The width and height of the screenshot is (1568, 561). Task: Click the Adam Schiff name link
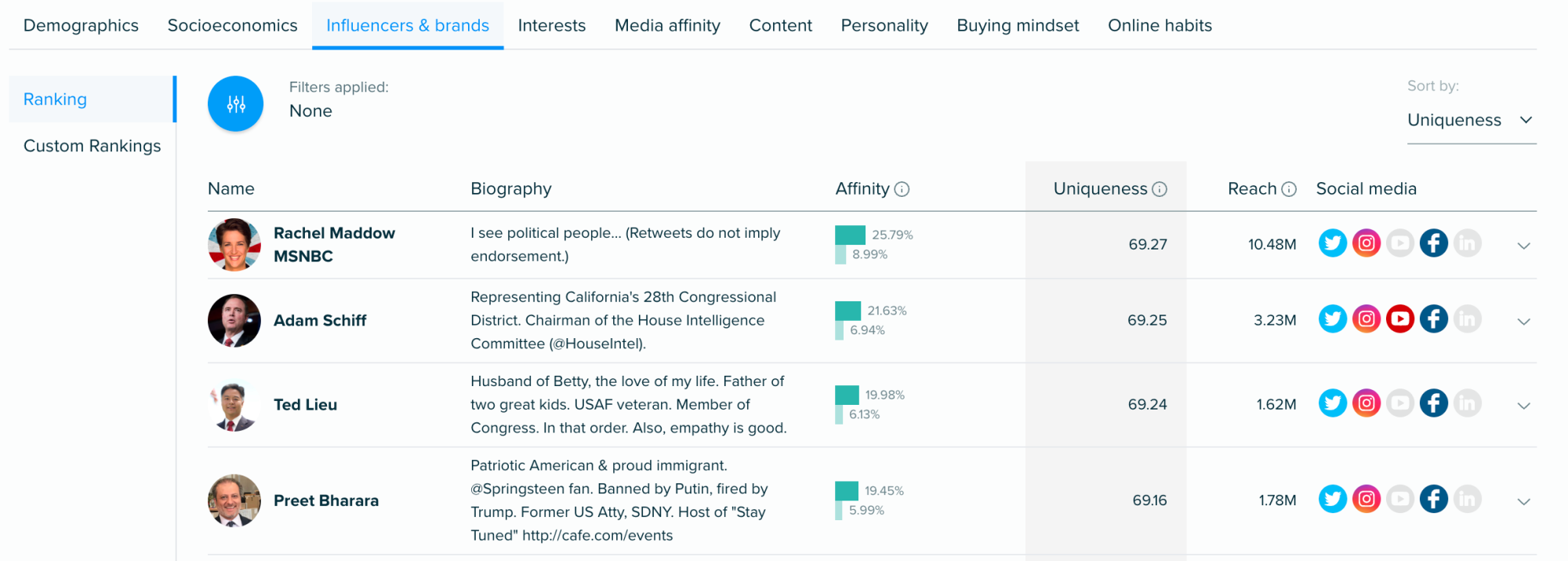tap(320, 320)
